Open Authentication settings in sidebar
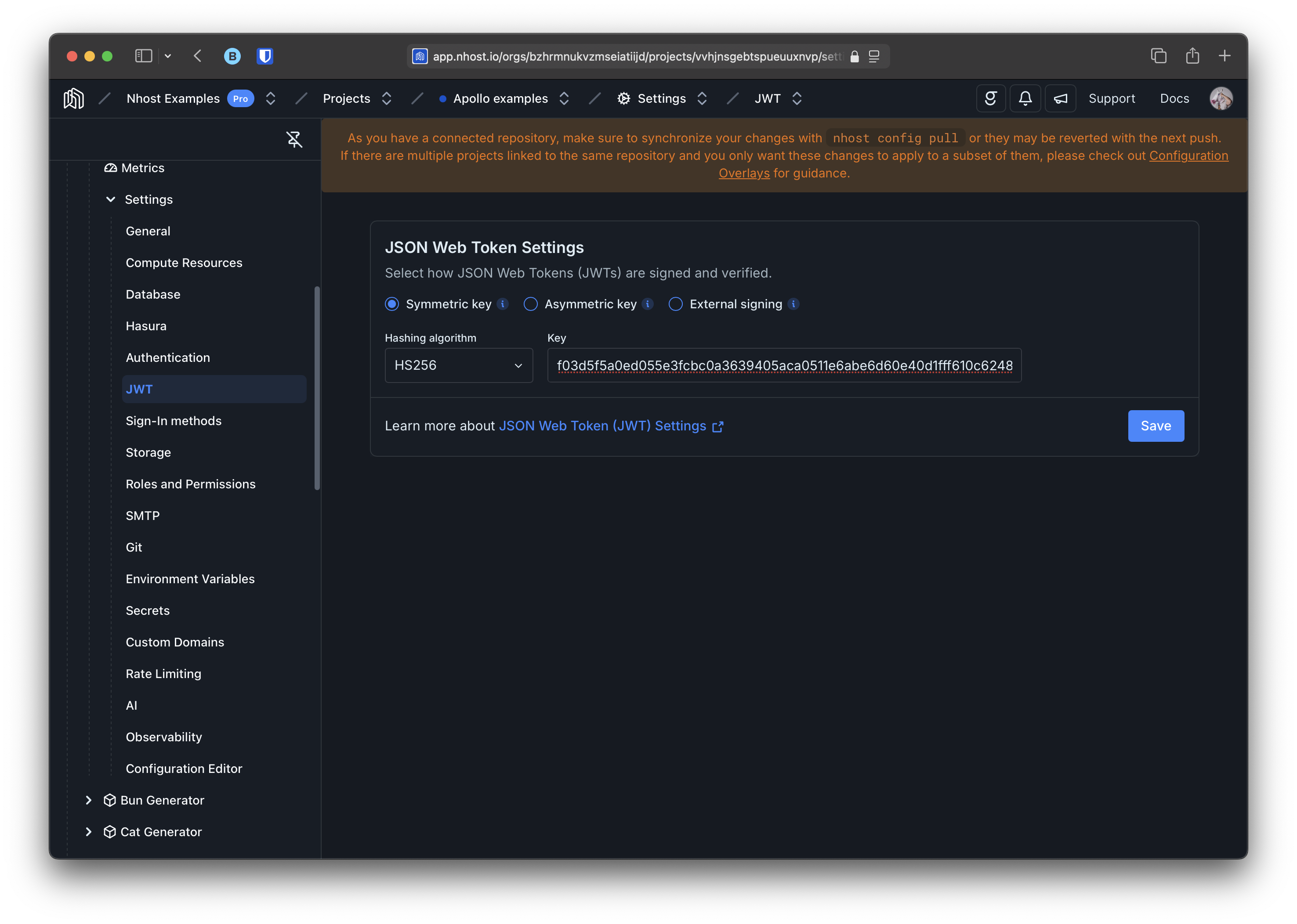 click(168, 357)
